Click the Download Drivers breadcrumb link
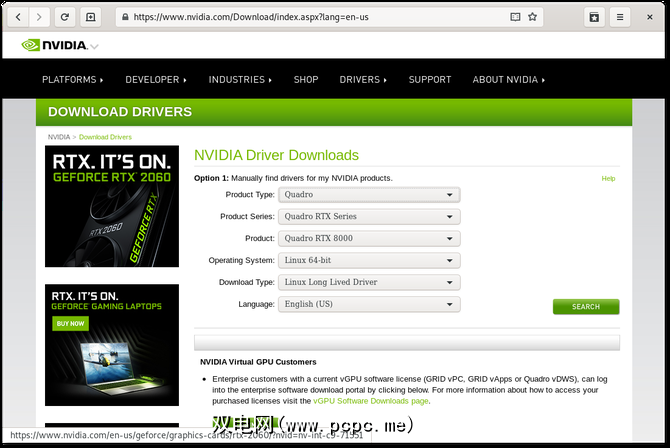This screenshot has height=448, width=670. 105,137
